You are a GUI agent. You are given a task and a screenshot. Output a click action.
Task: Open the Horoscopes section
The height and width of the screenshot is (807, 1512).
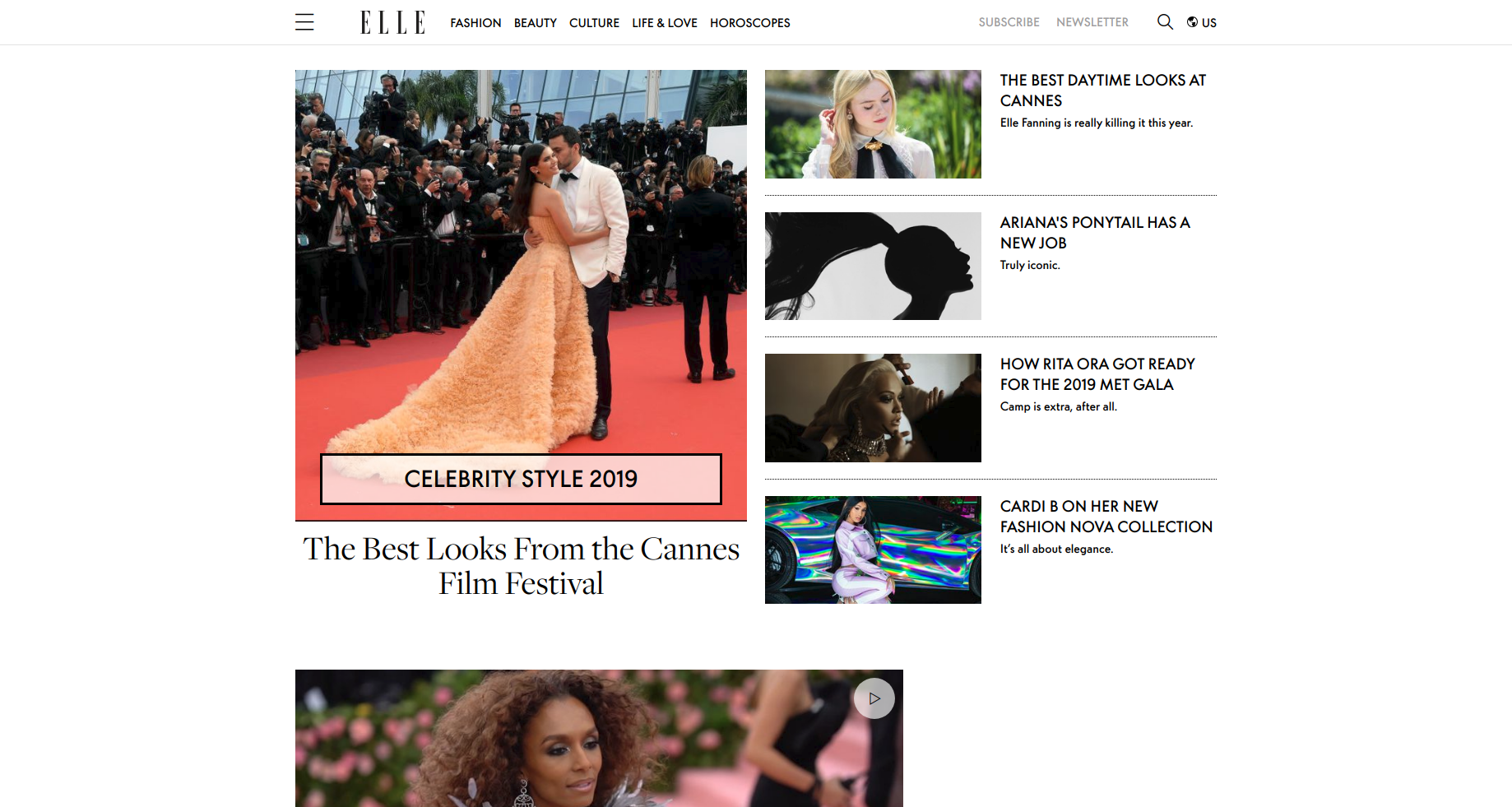(750, 23)
